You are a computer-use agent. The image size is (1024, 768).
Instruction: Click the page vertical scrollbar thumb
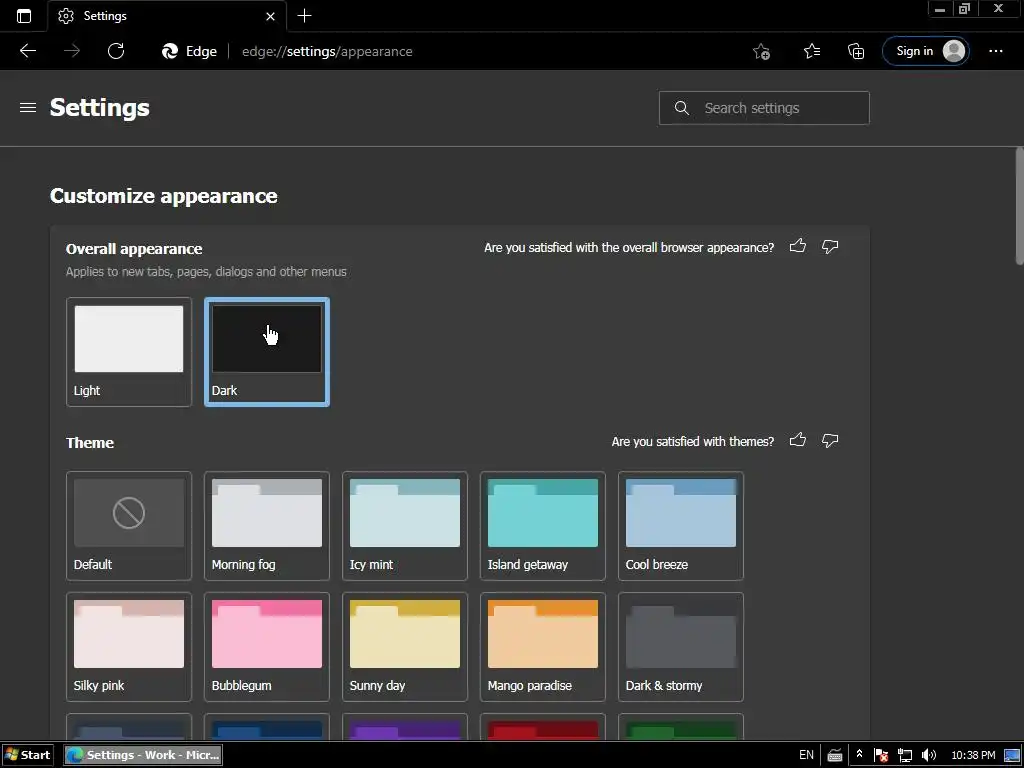(x=1019, y=206)
